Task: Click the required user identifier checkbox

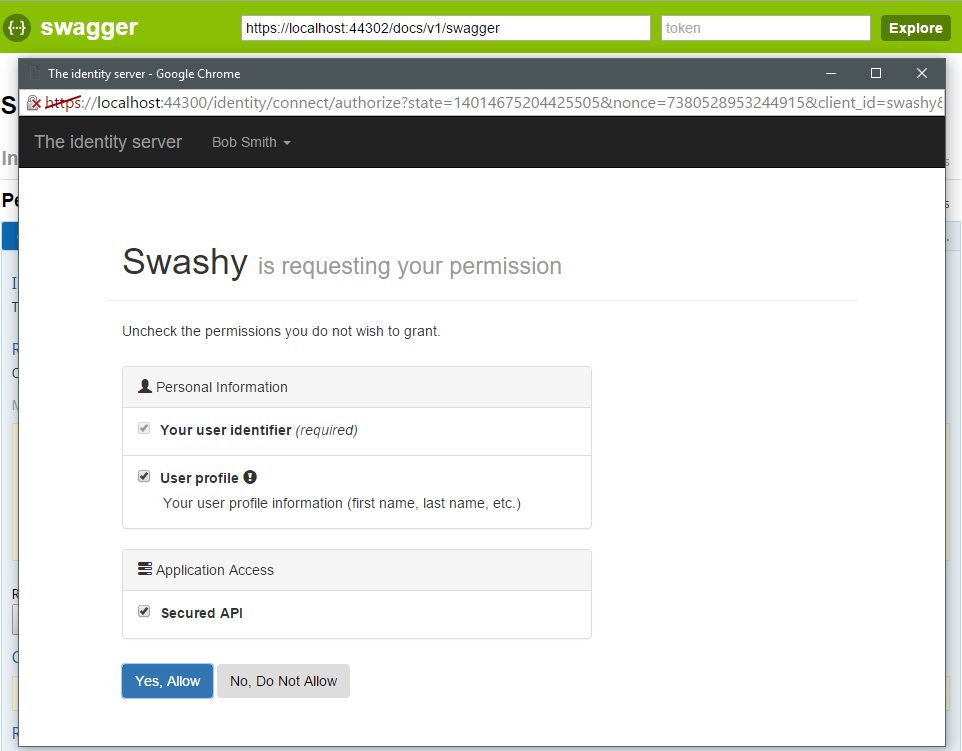Action: coord(144,428)
